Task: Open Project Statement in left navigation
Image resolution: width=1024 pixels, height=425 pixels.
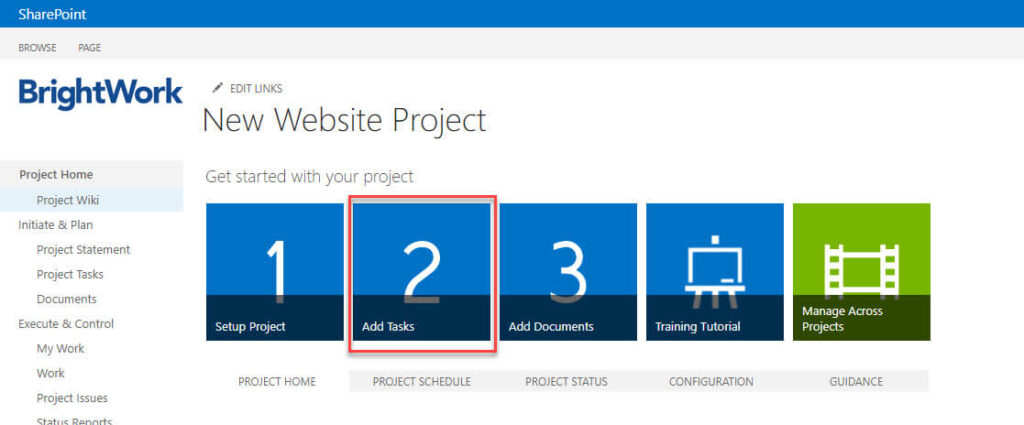Action: click(83, 250)
